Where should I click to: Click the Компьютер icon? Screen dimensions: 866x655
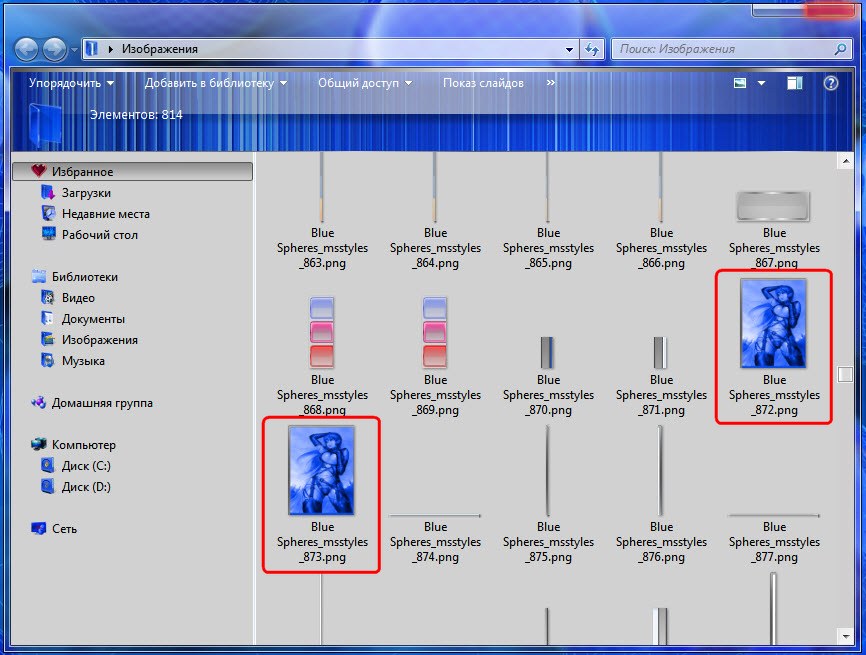(39, 443)
